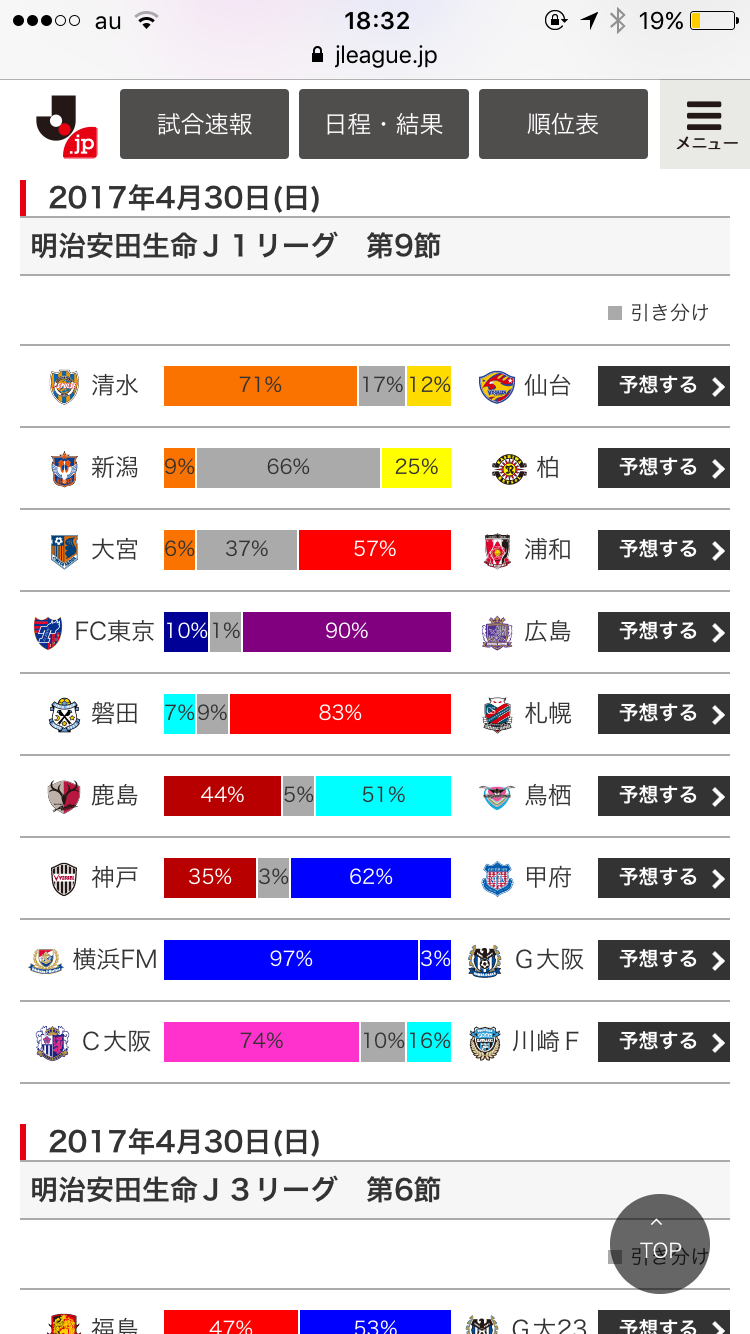750x1334 pixels.
Task: Tap the 柏 team crest
Action: pos(509,468)
